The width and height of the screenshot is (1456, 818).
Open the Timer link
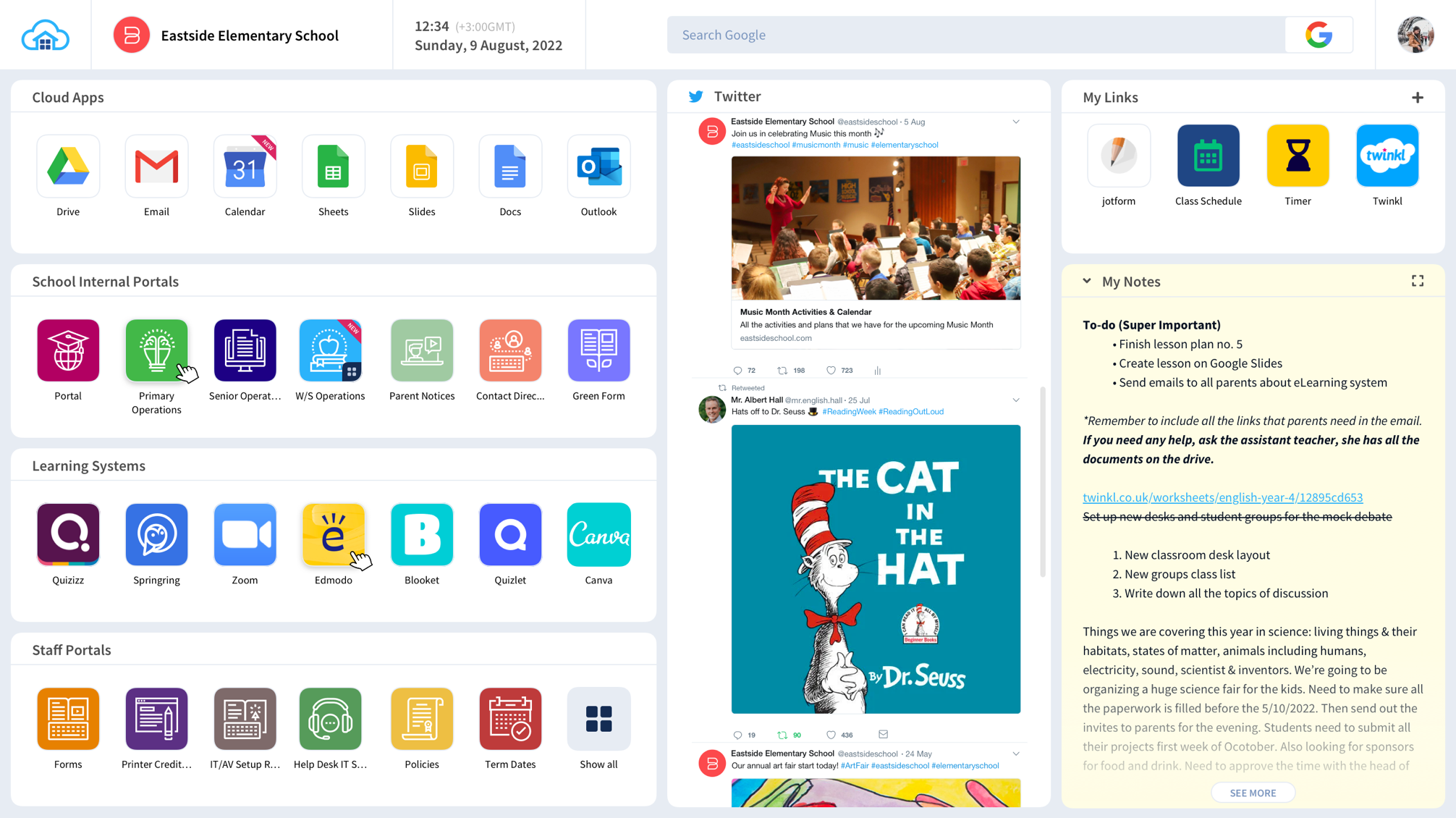pyautogui.click(x=1297, y=156)
